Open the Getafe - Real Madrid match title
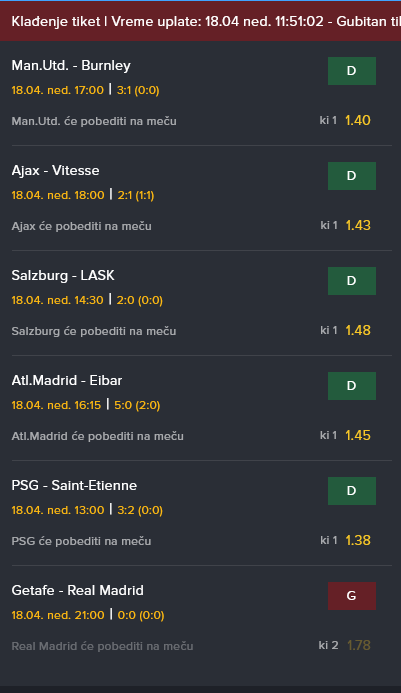The height and width of the screenshot is (693, 401). [x=77, y=590]
